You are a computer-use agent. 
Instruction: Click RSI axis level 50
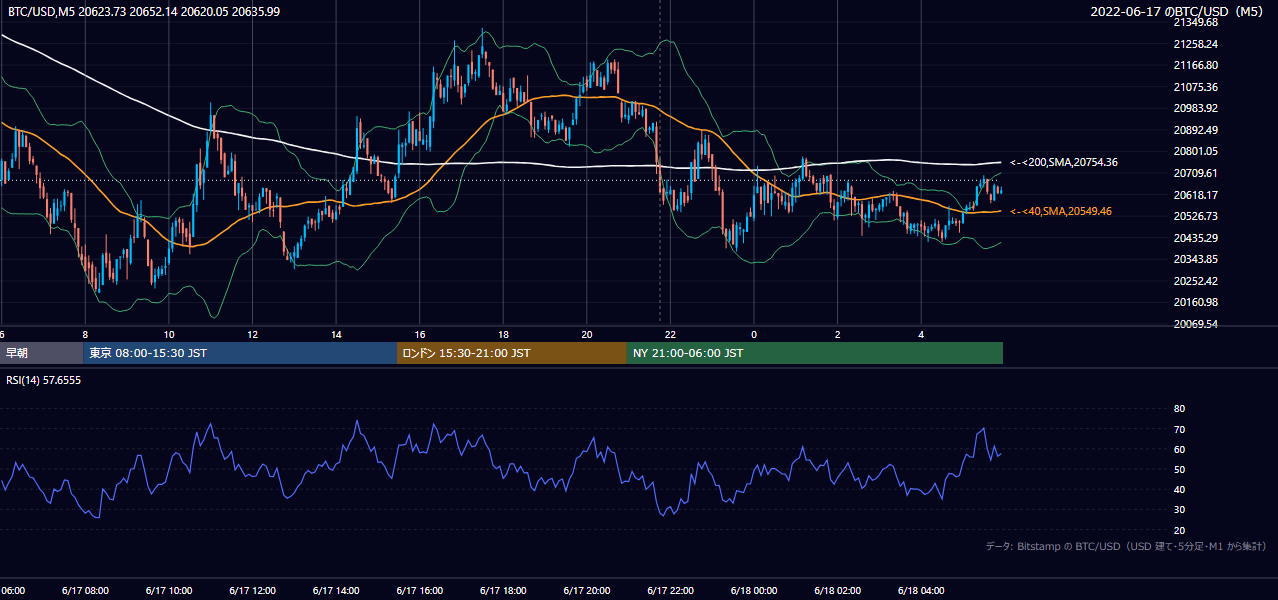(1179, 469)
